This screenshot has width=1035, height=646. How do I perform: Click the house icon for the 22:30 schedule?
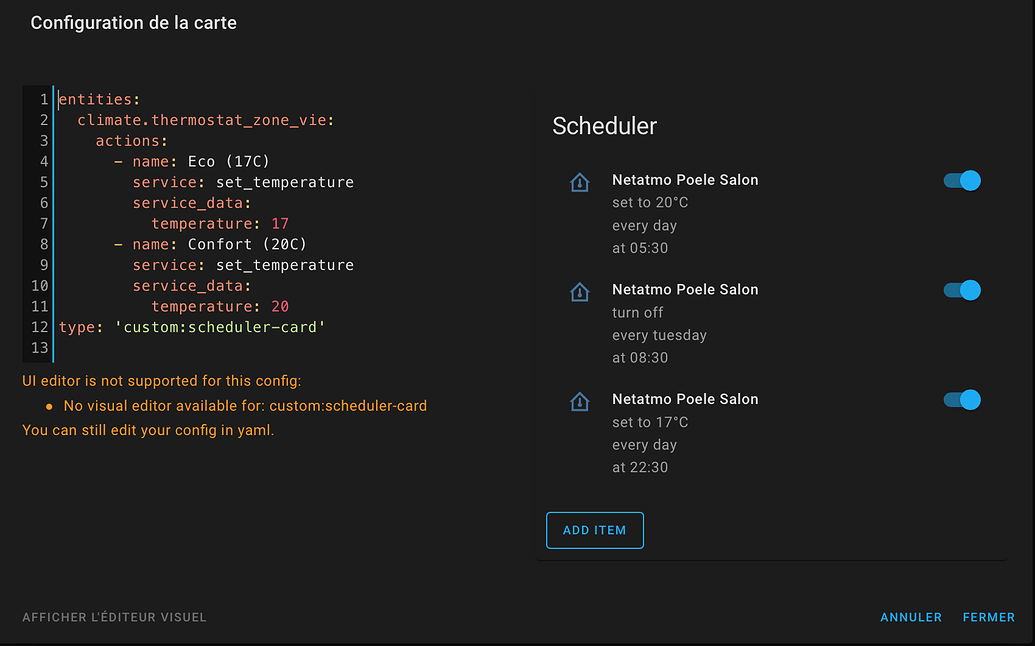click(x=580, y=402)
